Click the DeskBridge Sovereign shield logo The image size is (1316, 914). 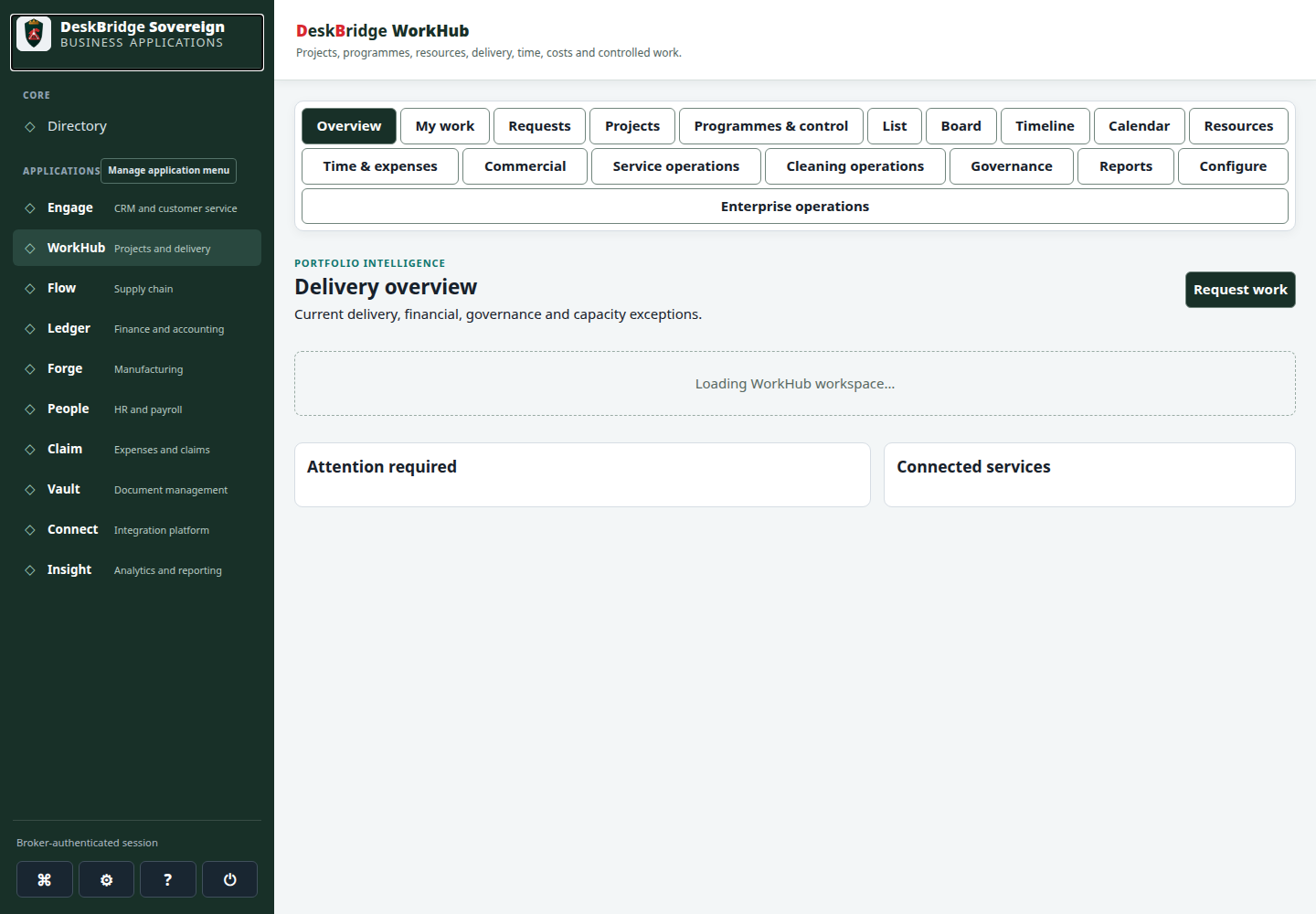pos(34,34)
